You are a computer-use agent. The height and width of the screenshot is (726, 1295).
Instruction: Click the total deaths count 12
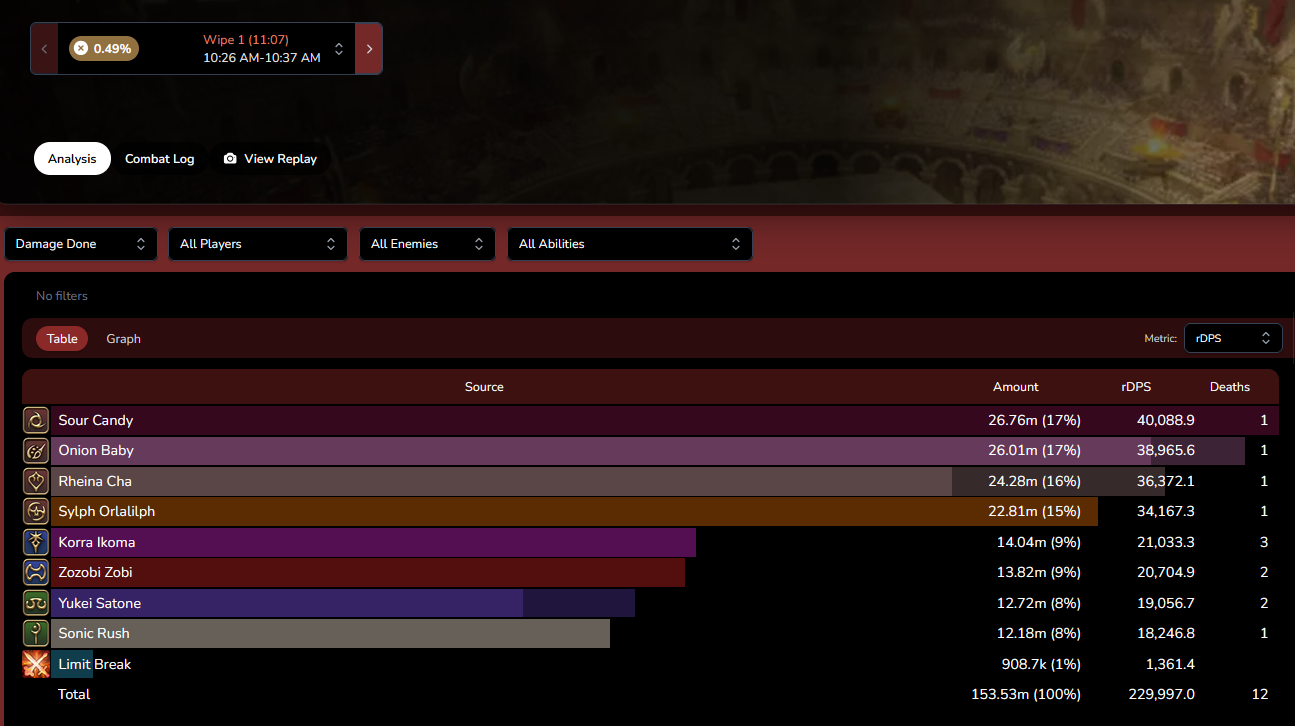click(1260, 694)
